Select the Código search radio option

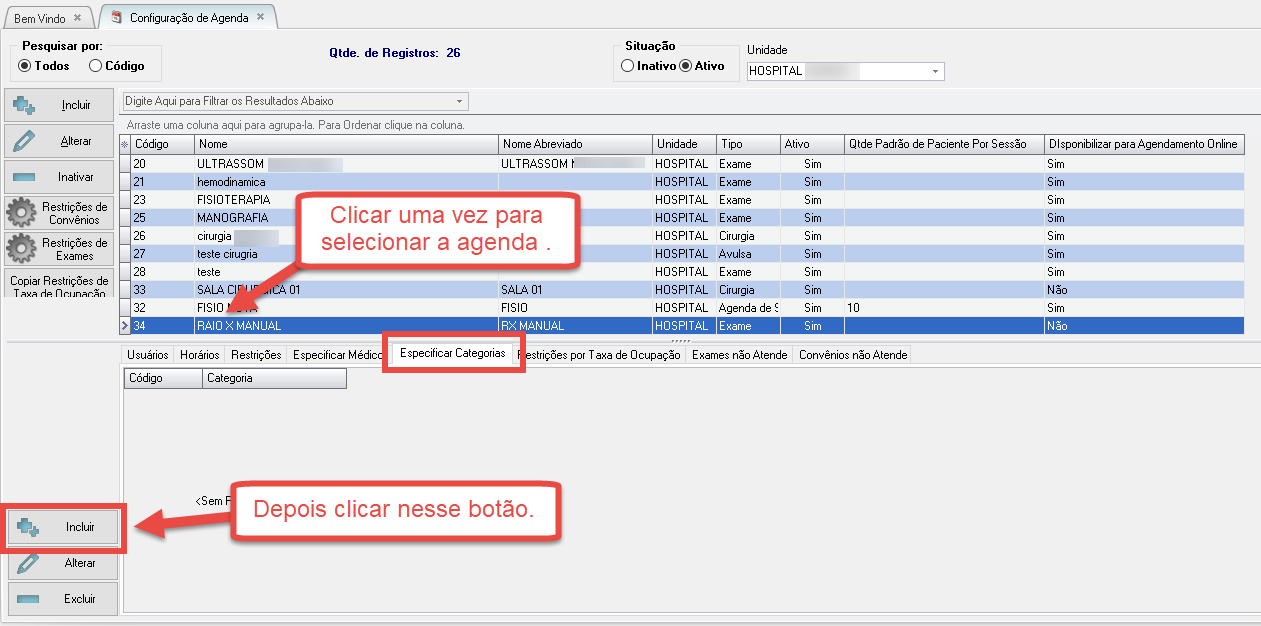[x=95, y=66]
